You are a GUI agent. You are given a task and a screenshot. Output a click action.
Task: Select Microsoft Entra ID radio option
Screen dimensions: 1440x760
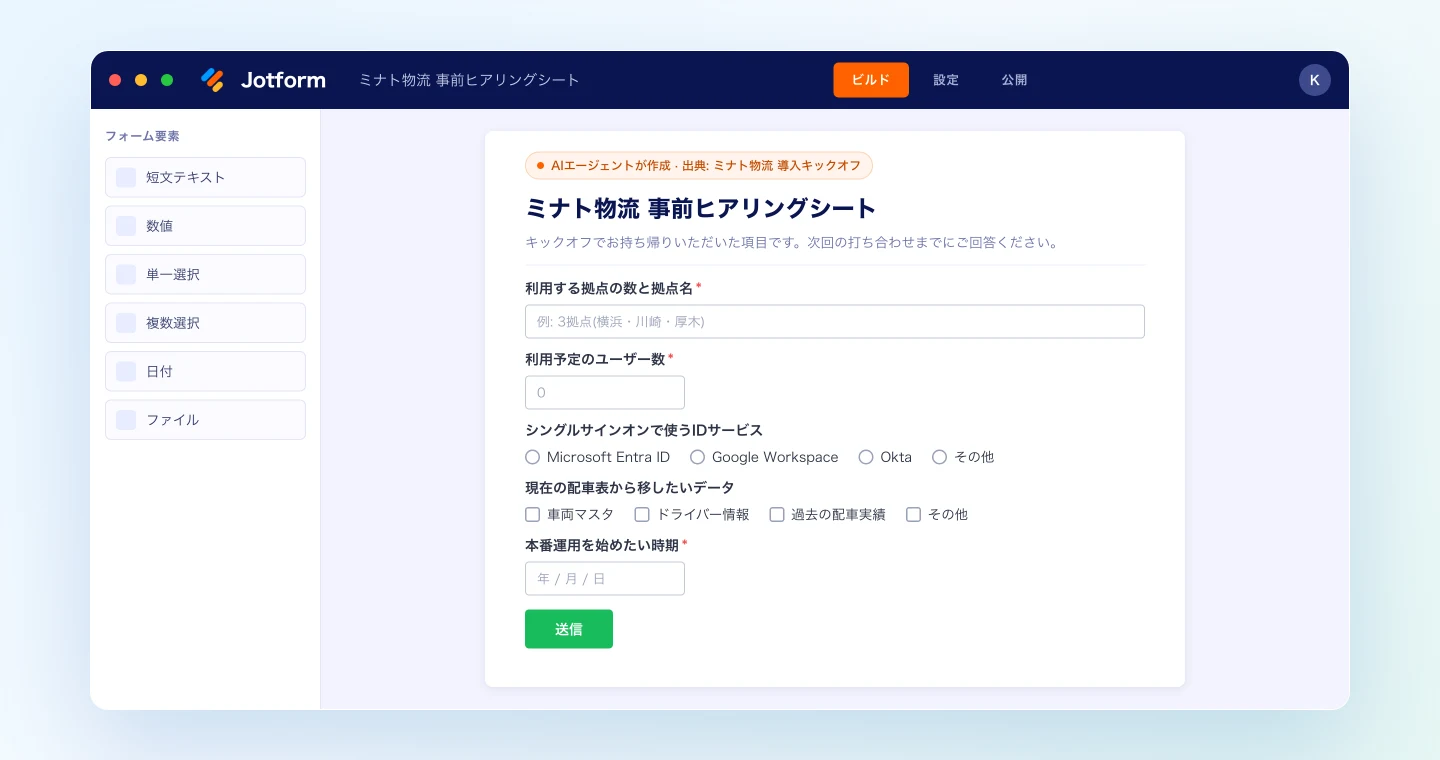click(x=533, y=457)
